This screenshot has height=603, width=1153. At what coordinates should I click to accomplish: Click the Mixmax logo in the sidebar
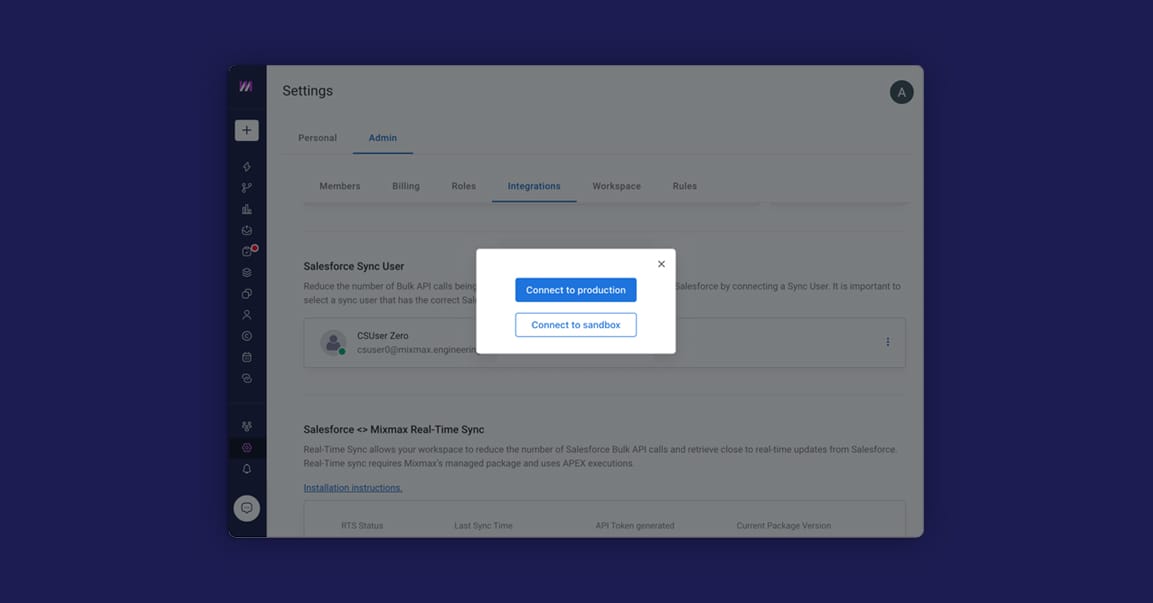246,87
